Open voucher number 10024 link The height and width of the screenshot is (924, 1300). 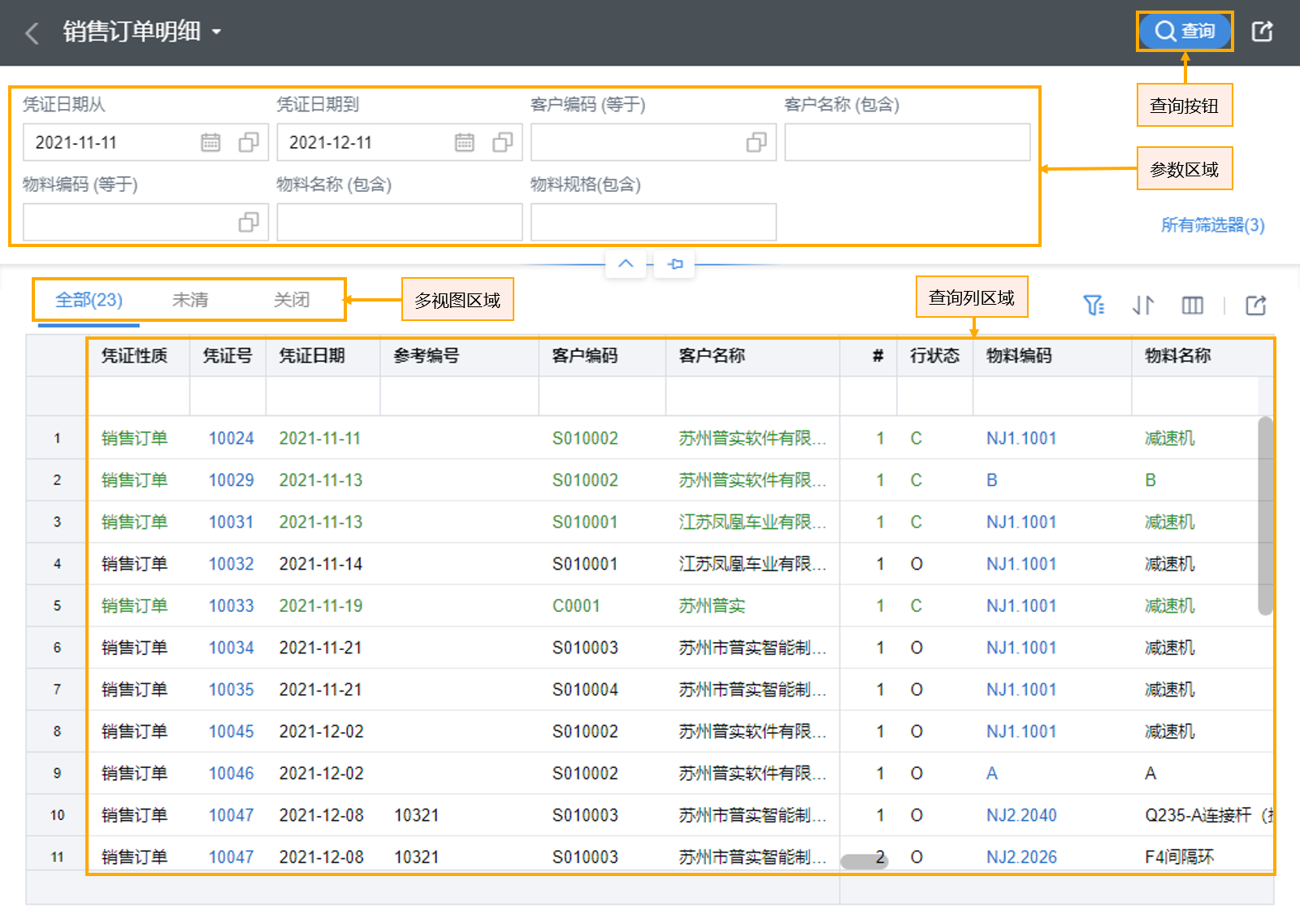232,439
